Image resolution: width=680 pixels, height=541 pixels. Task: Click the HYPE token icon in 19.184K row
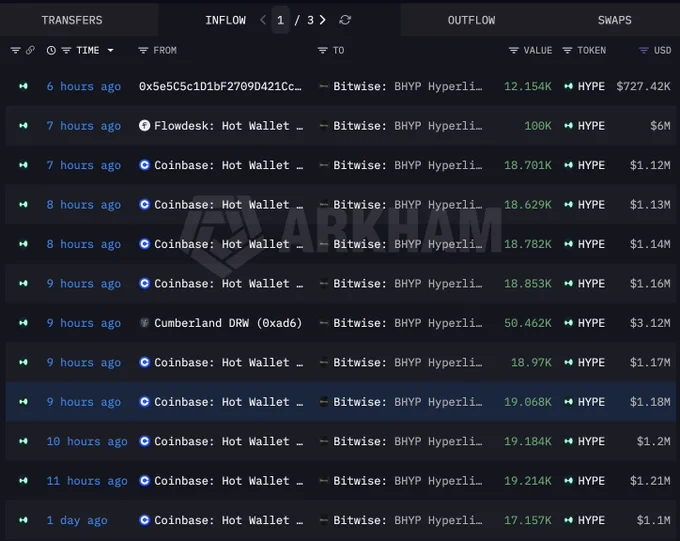[569, 441]
